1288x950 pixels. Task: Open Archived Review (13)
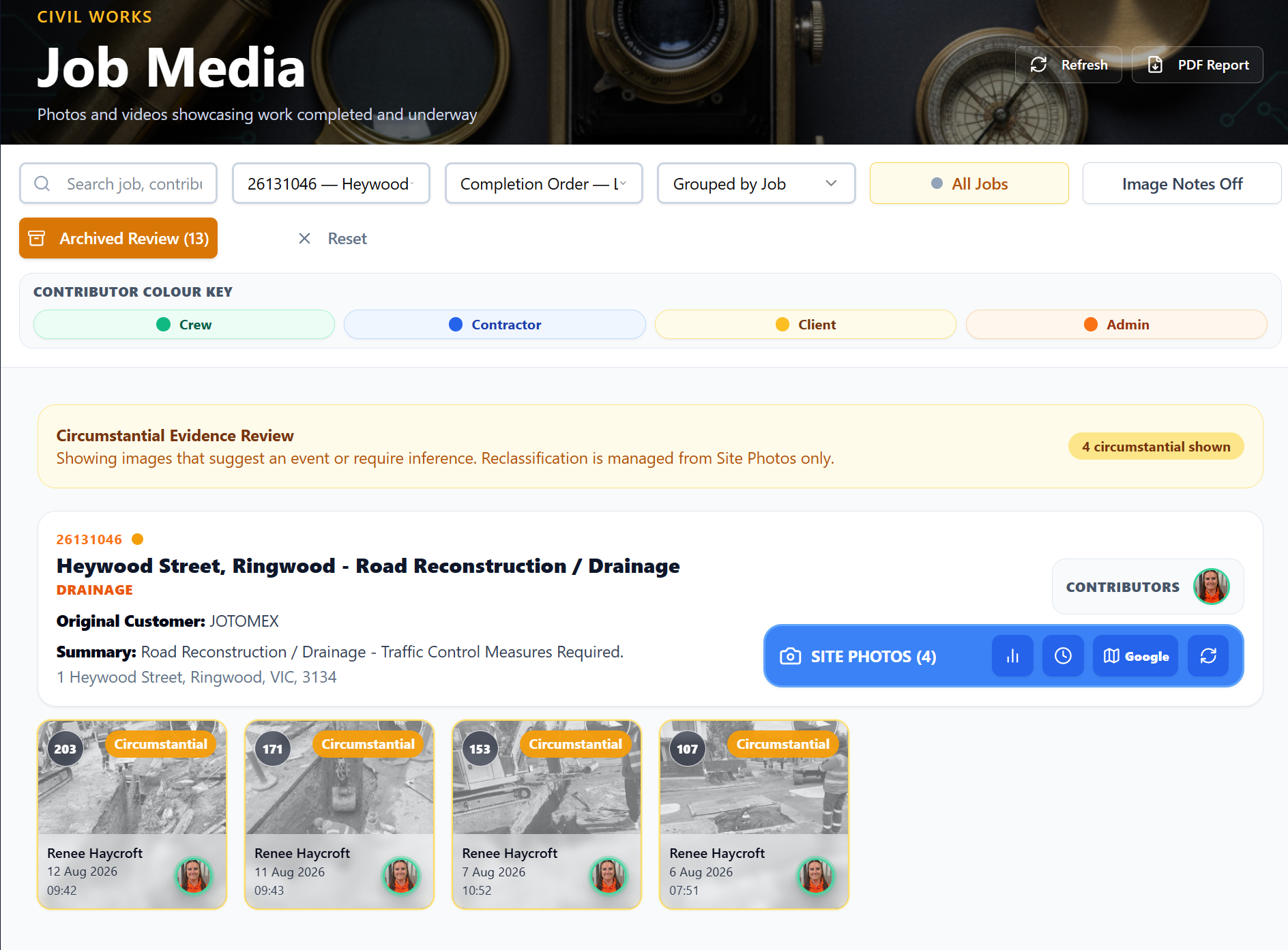[119, 238]
